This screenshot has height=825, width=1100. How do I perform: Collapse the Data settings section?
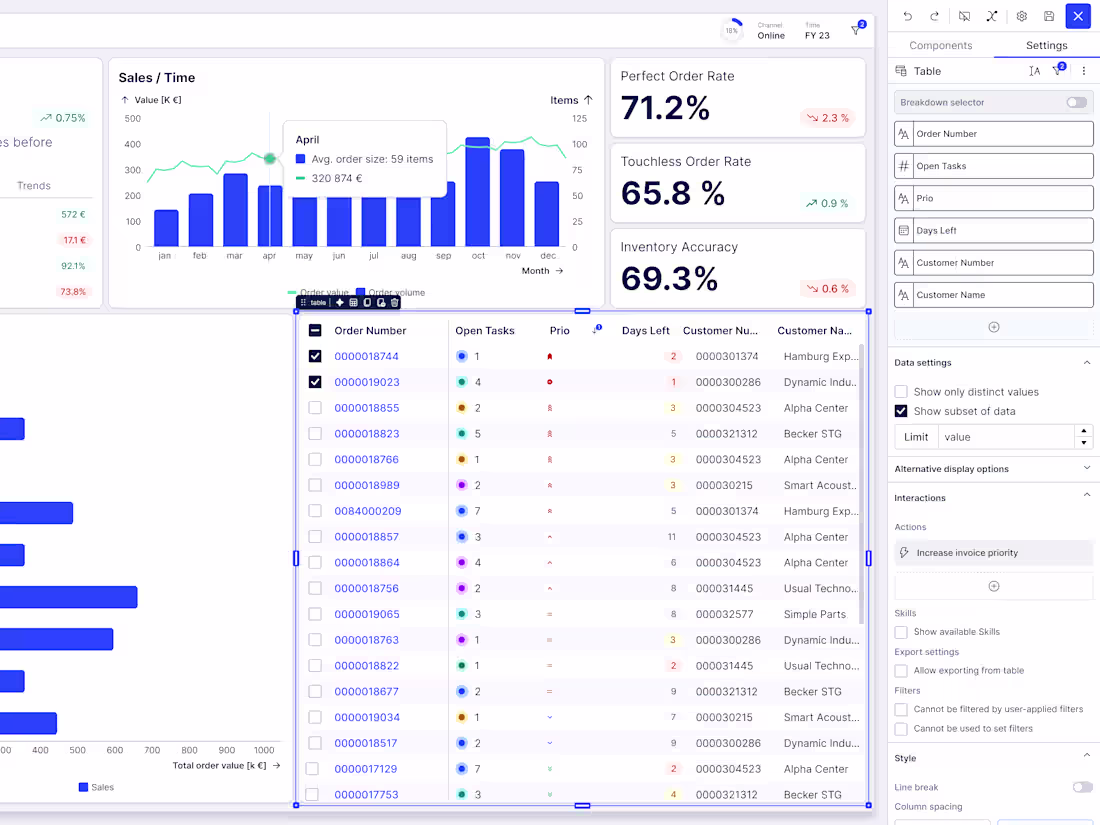click(1087, 363)
